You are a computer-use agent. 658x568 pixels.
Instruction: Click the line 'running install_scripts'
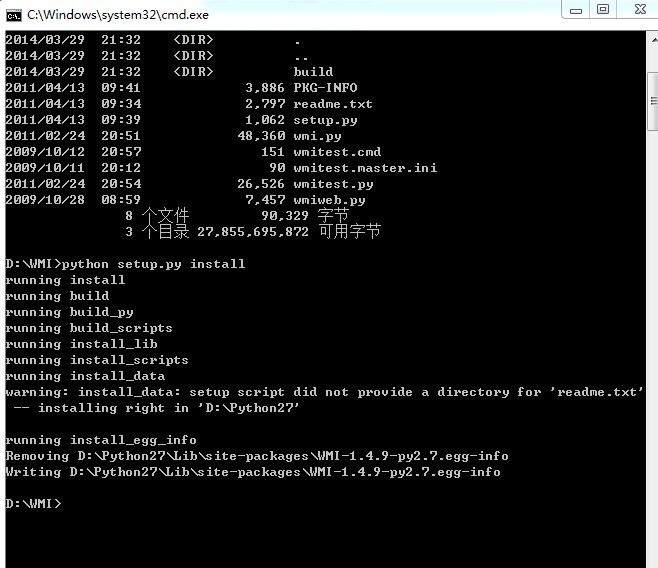point(97,360)
